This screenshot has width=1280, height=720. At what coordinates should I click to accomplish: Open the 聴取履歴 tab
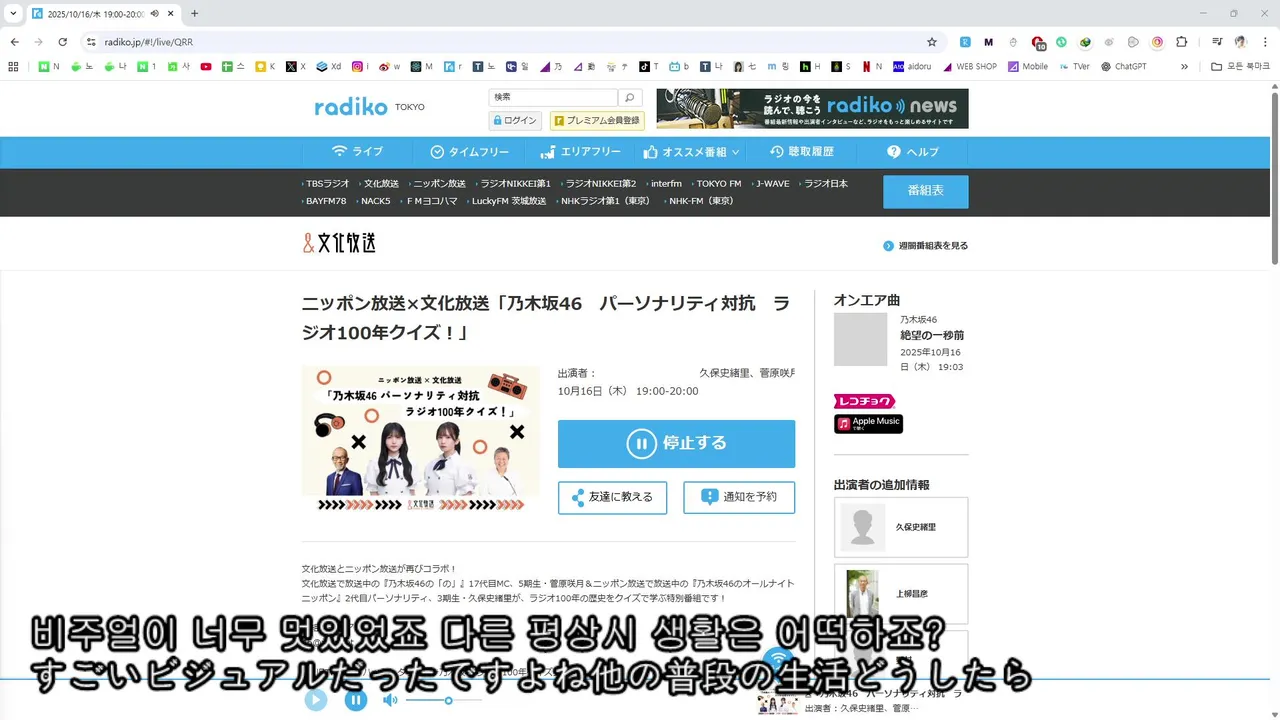point(801,152)
